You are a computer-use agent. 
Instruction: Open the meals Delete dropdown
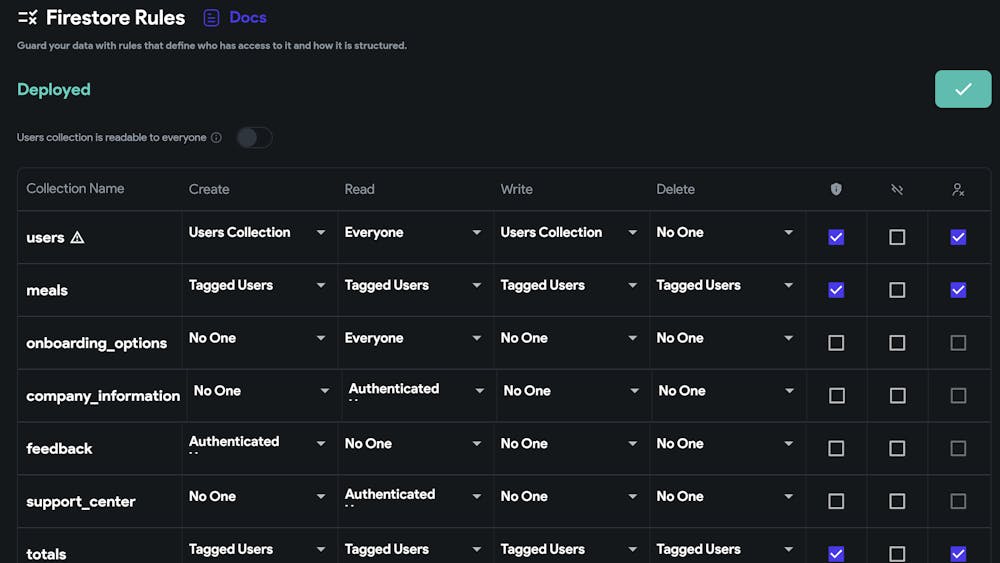[725, 286]
